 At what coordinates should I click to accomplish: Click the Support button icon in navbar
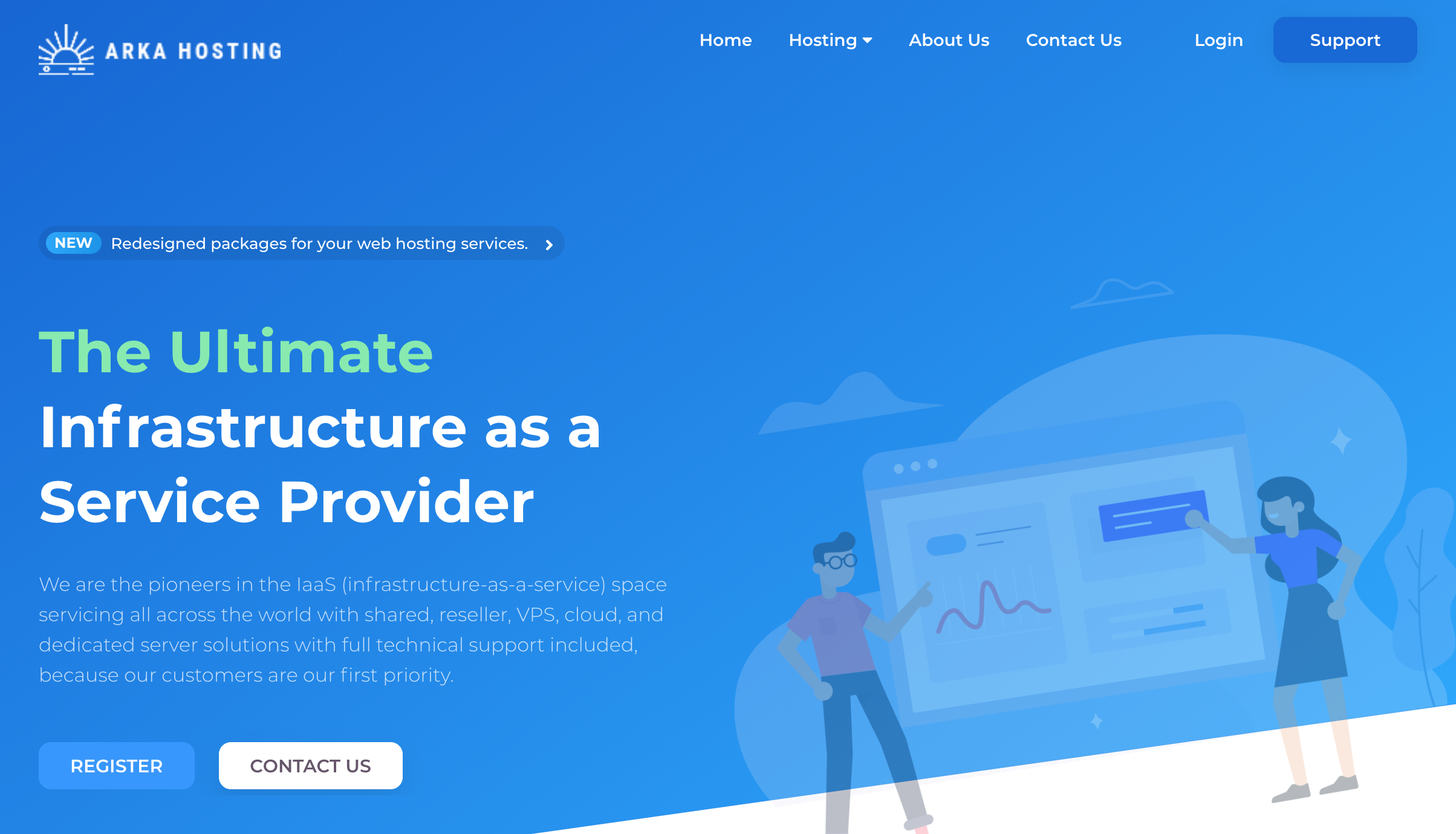[1345, 40]
